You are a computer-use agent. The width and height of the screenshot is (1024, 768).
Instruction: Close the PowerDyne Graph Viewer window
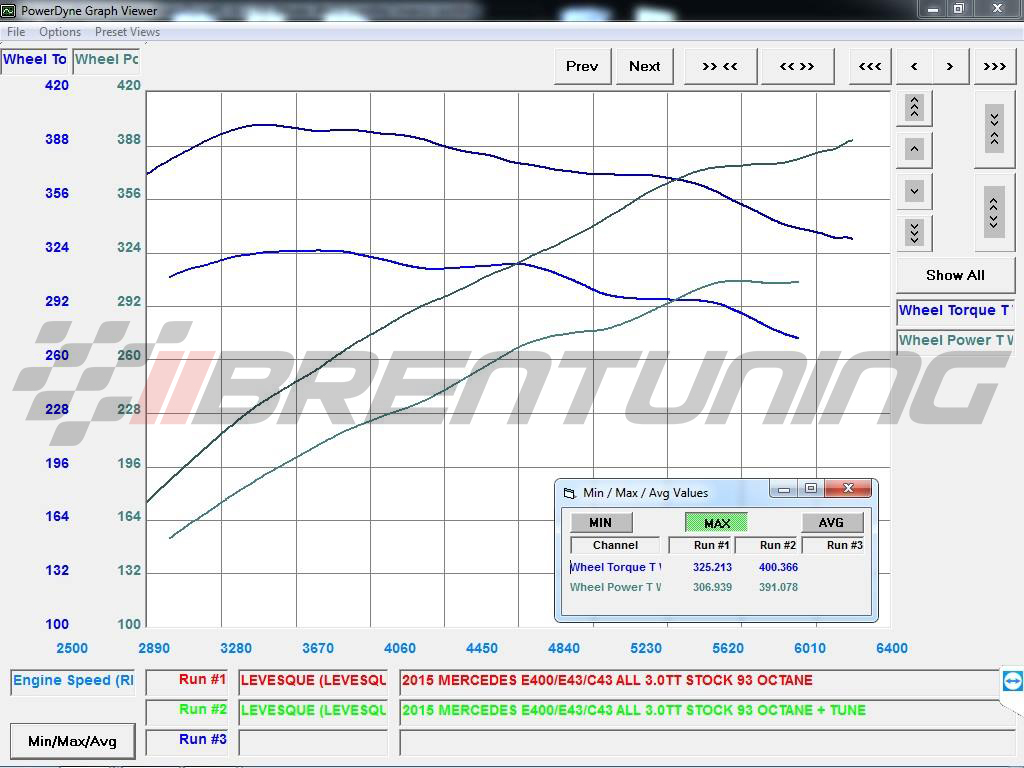click(997, 8)
